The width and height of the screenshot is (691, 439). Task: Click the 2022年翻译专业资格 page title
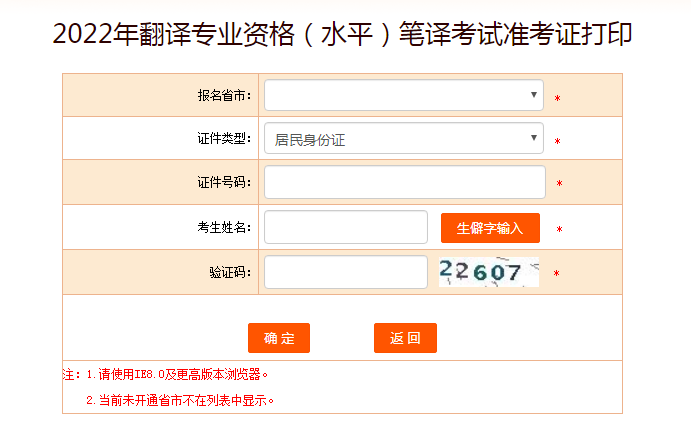[x=342, y=35]
